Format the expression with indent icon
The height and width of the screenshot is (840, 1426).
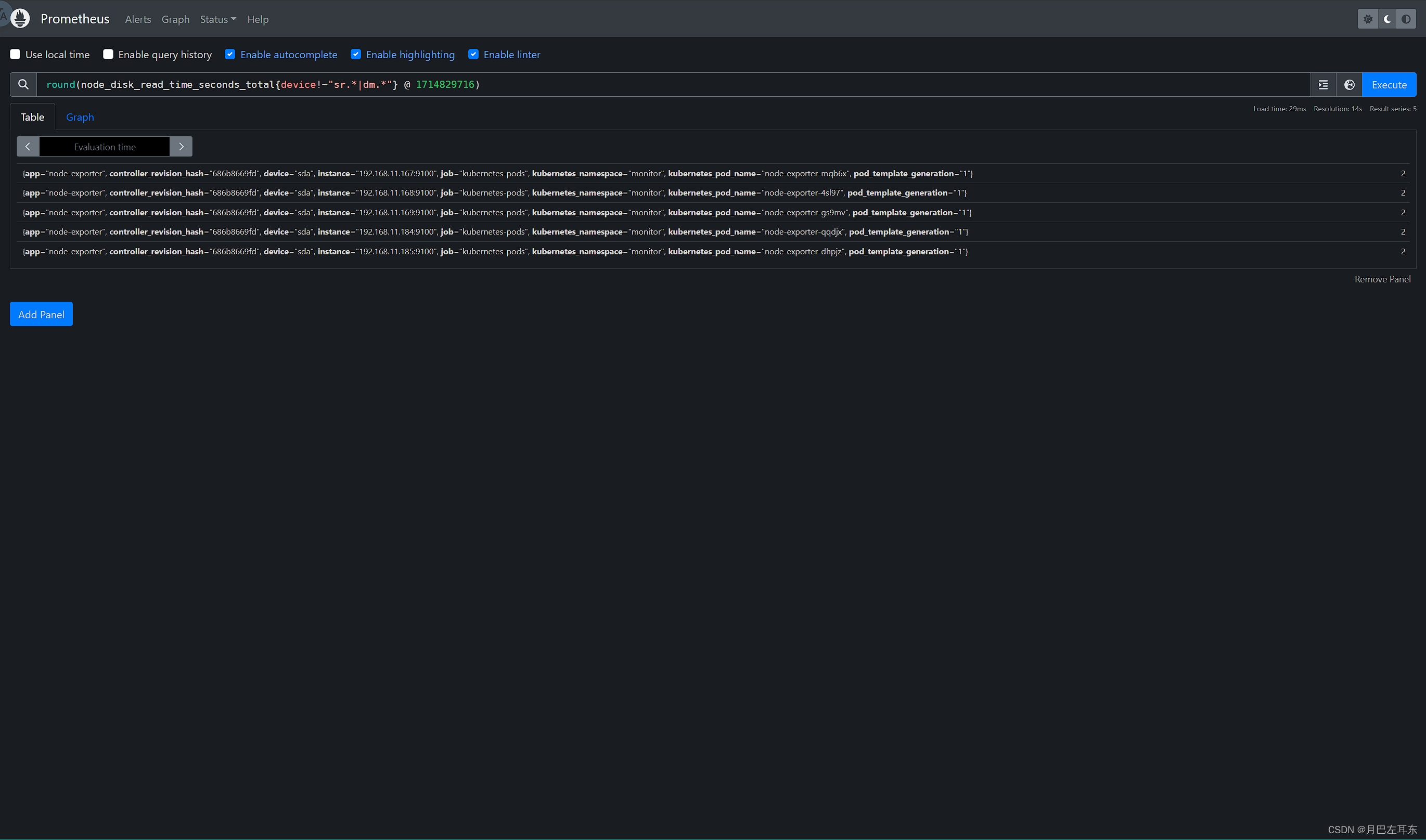(1323, 84)
